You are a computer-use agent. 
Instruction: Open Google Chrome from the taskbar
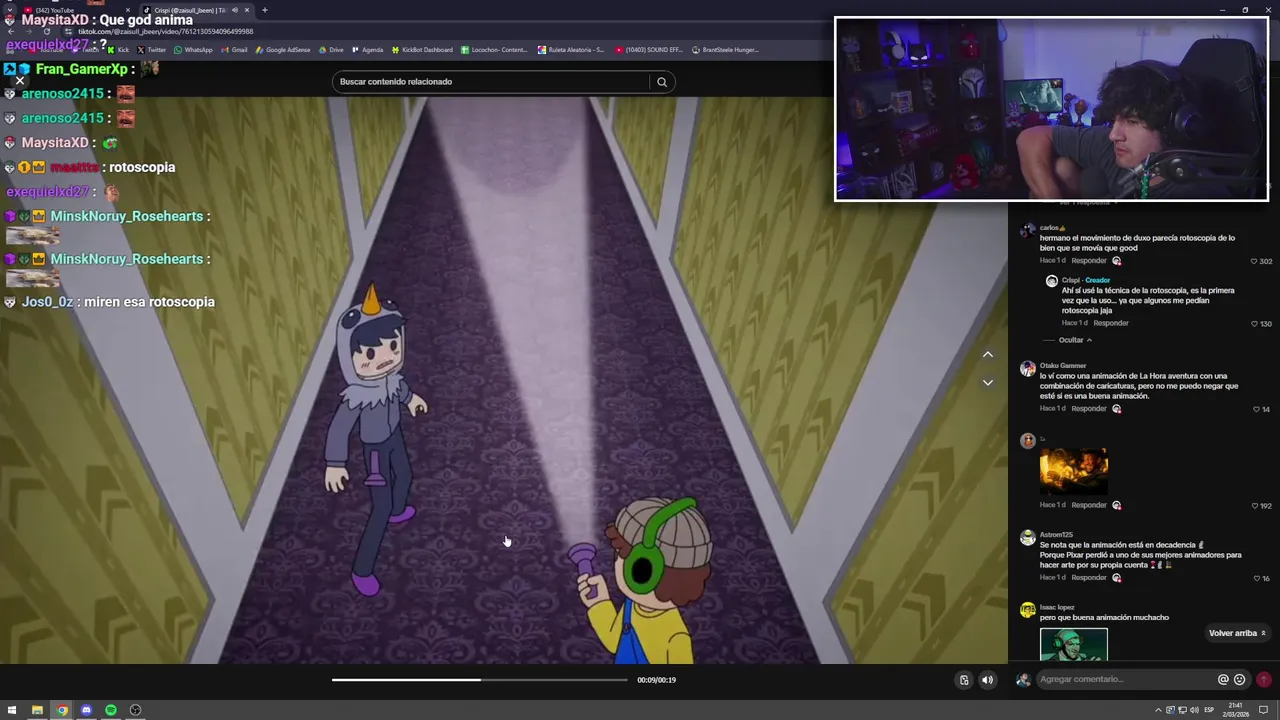(x=62, y=710)
